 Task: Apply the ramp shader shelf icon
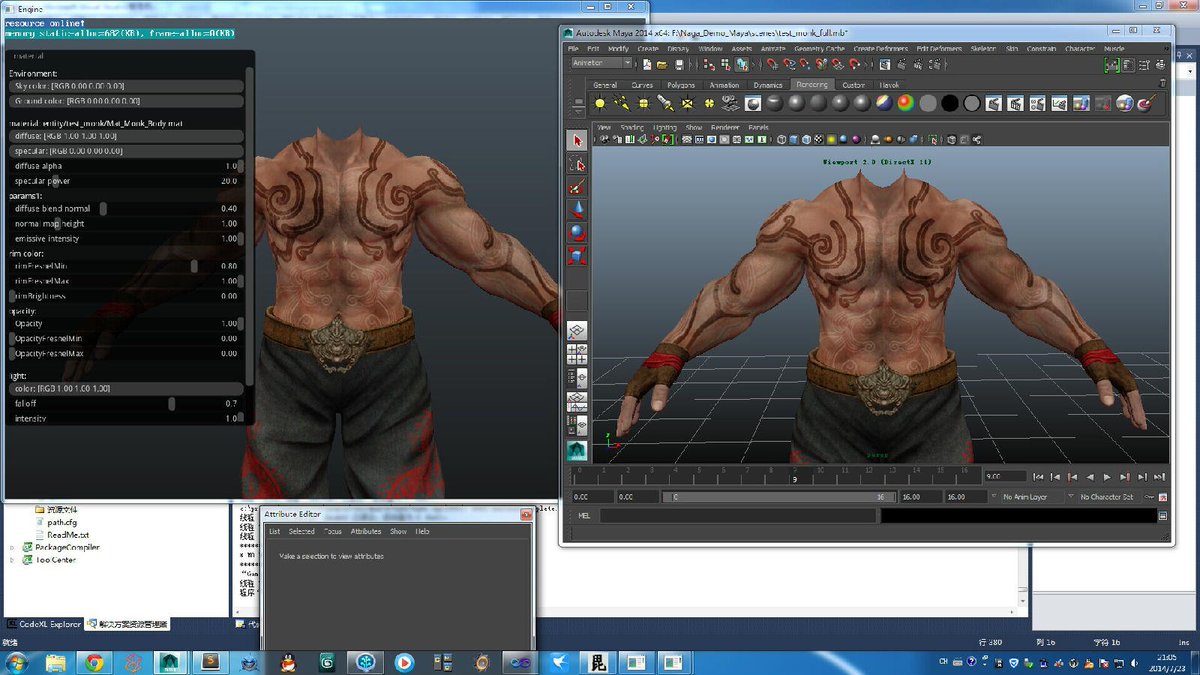tap(904, 103)
